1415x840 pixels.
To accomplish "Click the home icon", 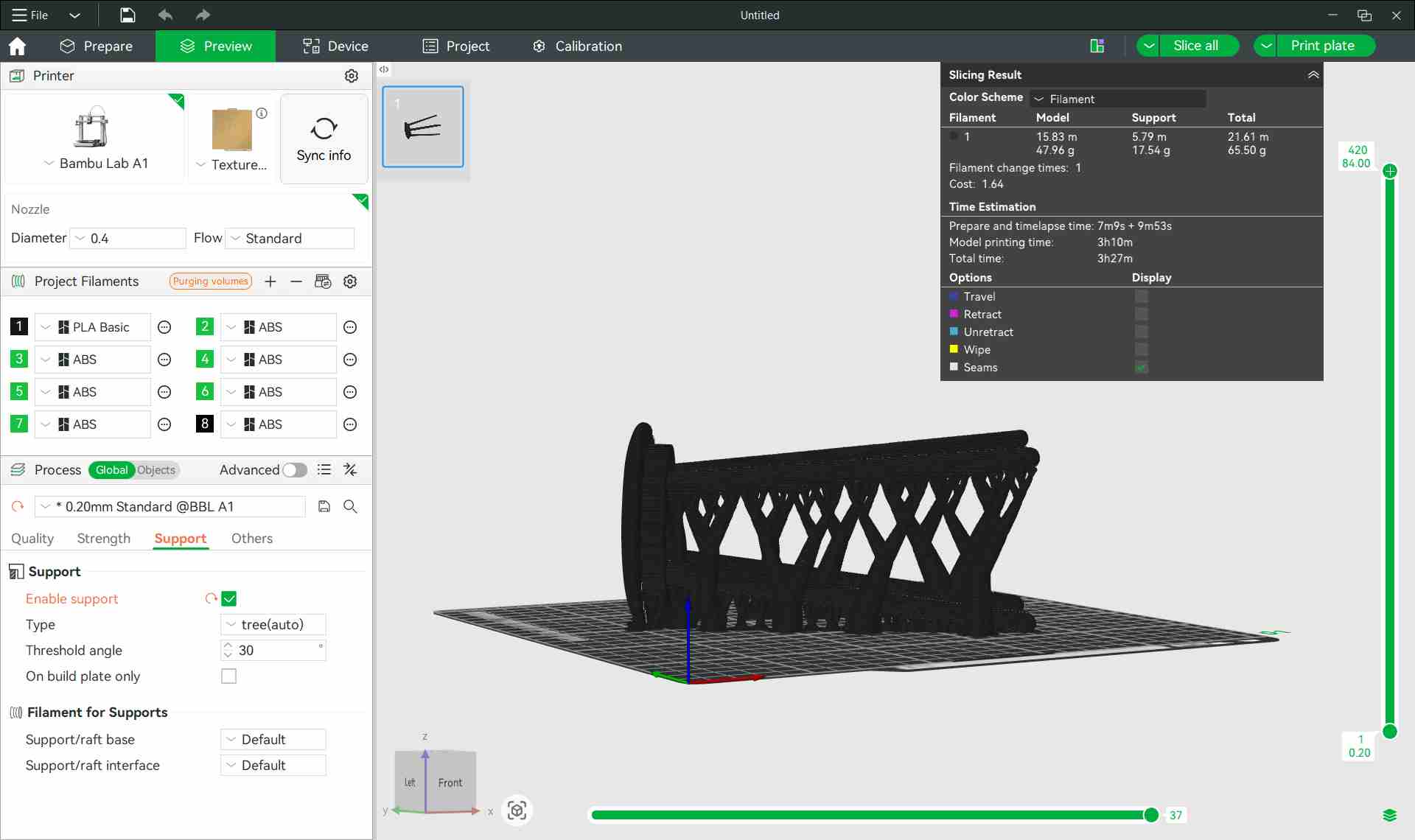I will click(x=17, y=46).
